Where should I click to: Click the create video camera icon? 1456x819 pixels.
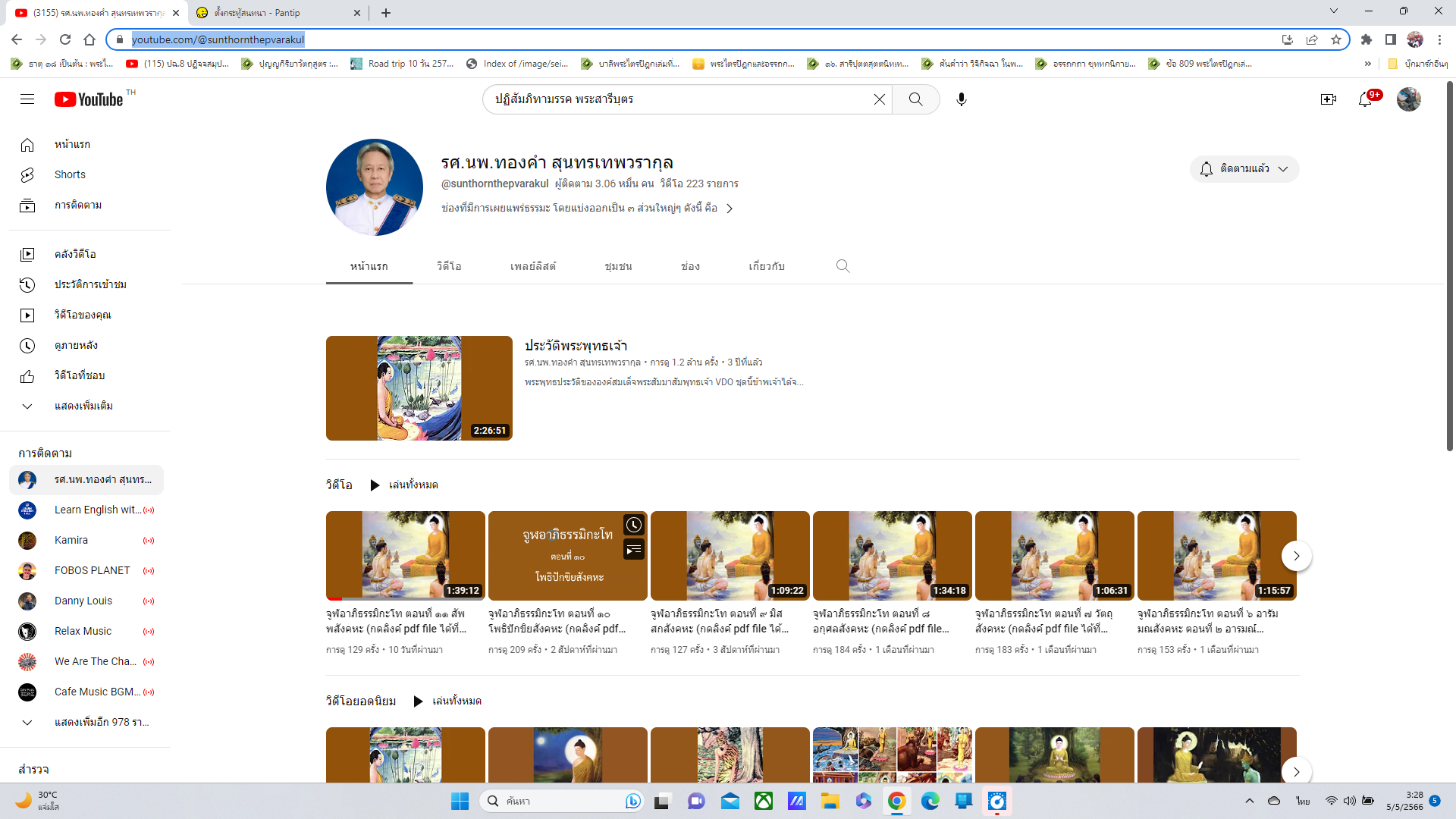pos(1328,99)
